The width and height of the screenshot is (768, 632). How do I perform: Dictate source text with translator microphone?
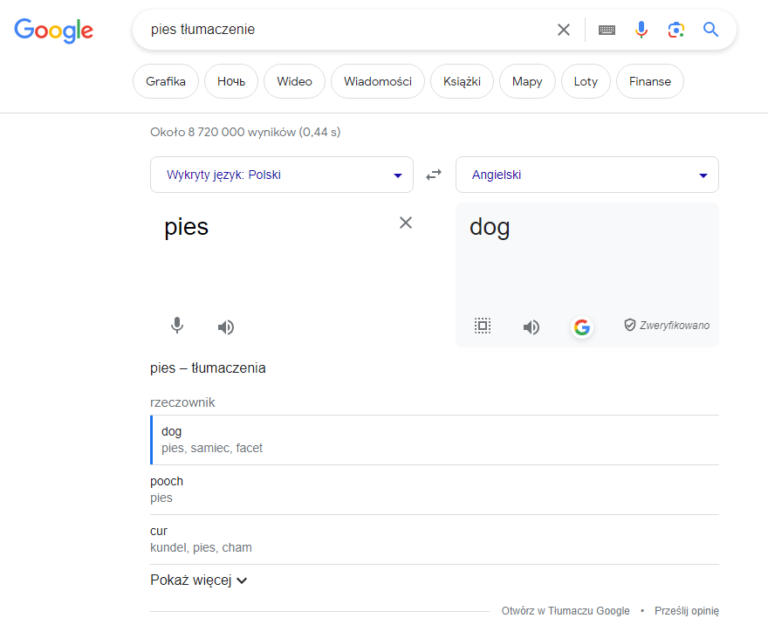pos(177,326)
